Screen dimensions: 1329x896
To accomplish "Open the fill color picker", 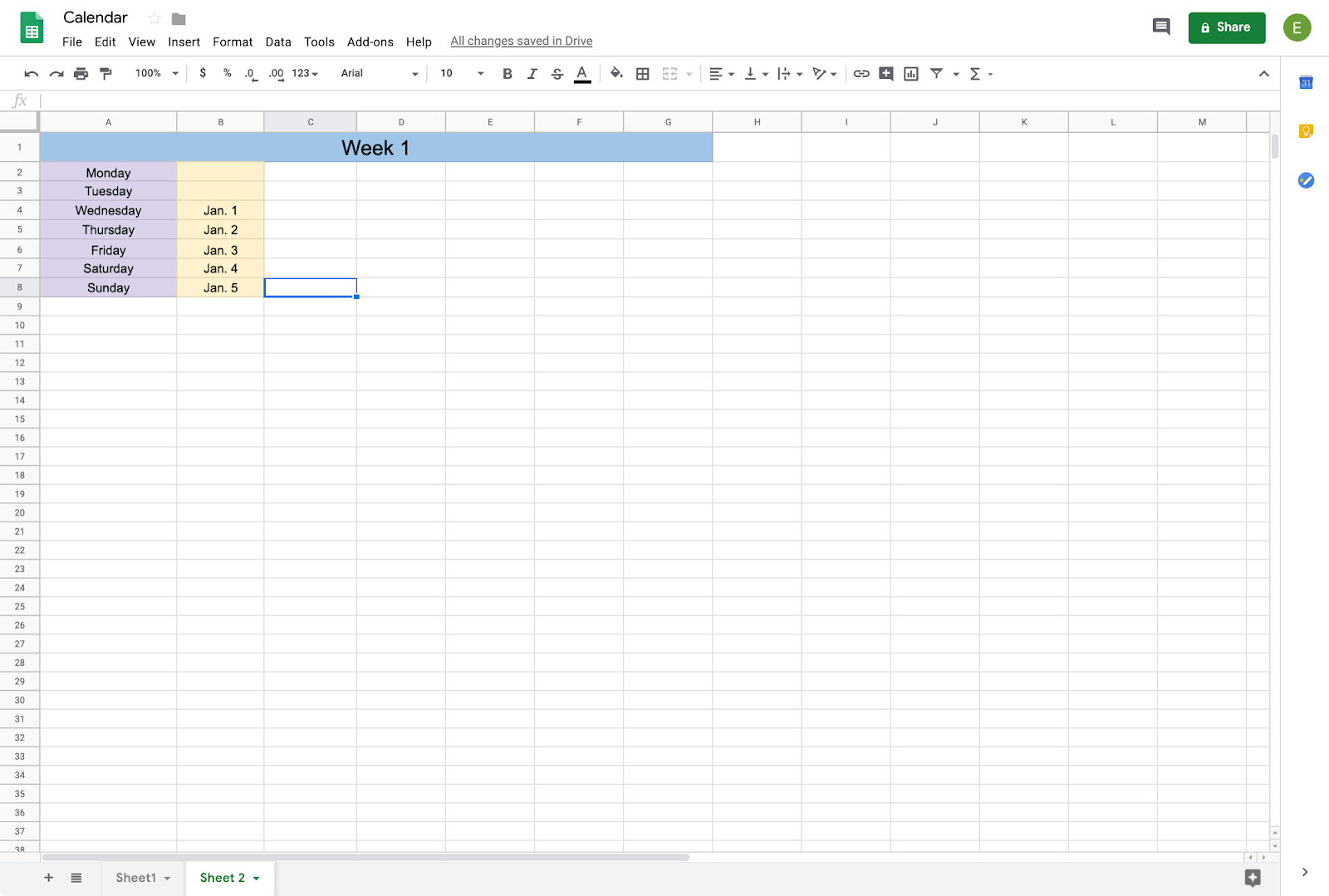I will coord(616,73).
